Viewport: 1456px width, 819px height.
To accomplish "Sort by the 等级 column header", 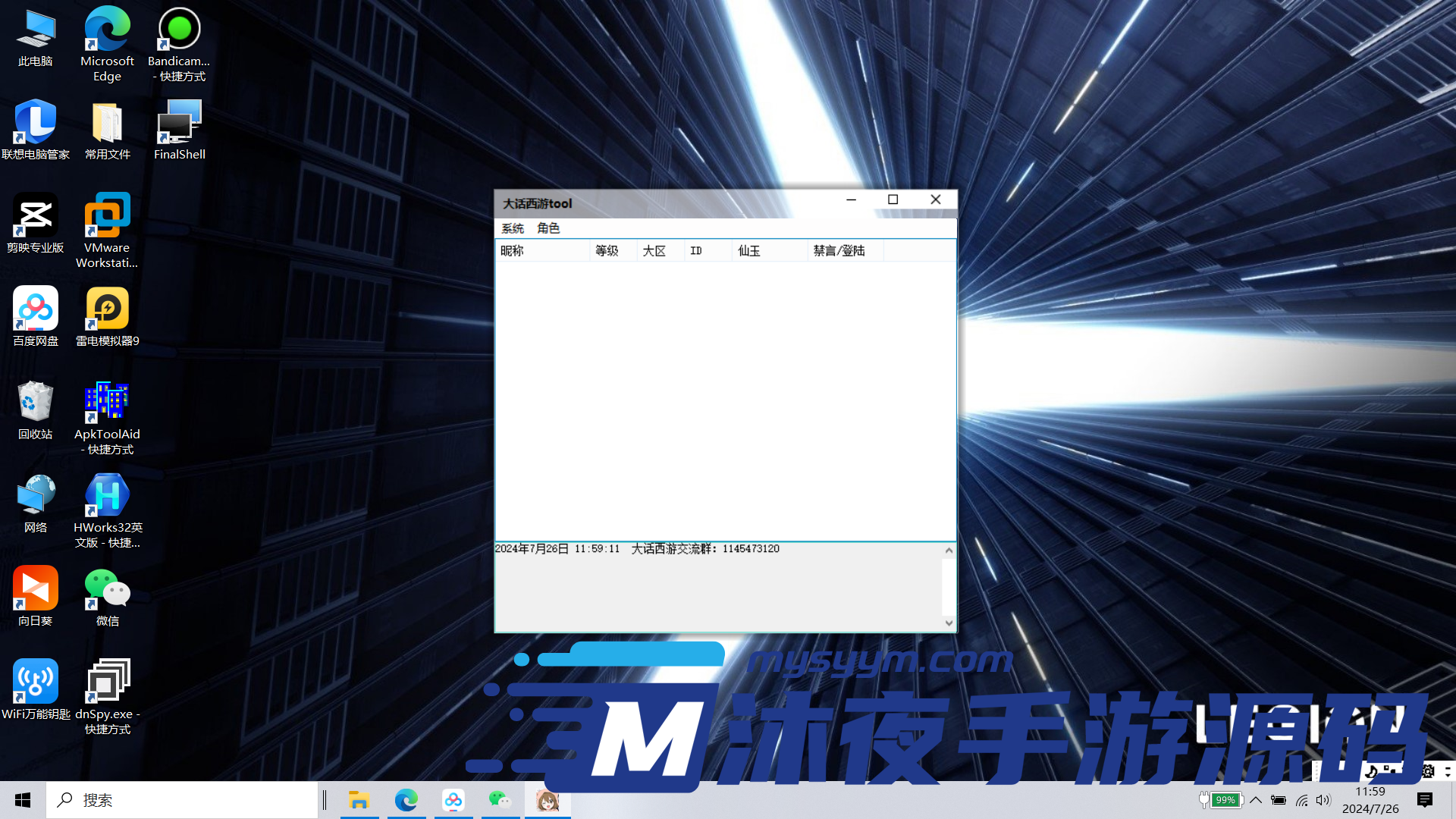I will (x=607, y=251).
